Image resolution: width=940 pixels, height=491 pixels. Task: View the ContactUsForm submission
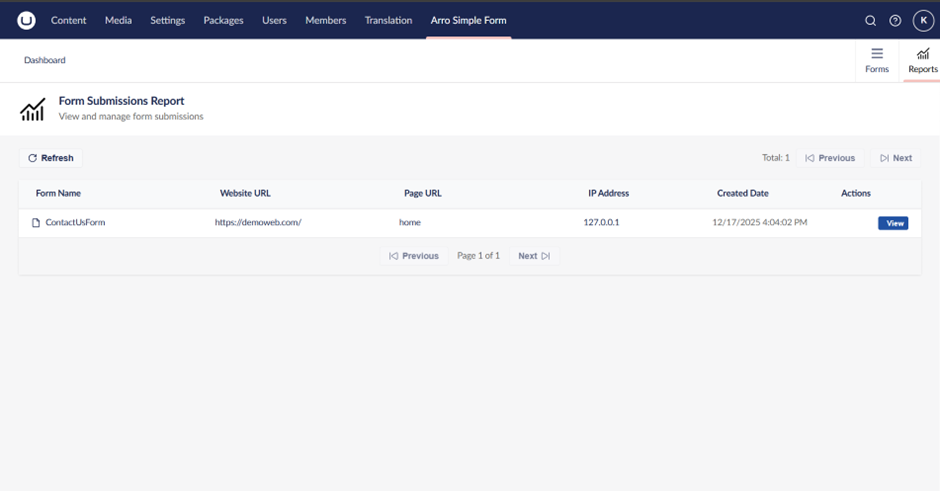tap(893, 223)
